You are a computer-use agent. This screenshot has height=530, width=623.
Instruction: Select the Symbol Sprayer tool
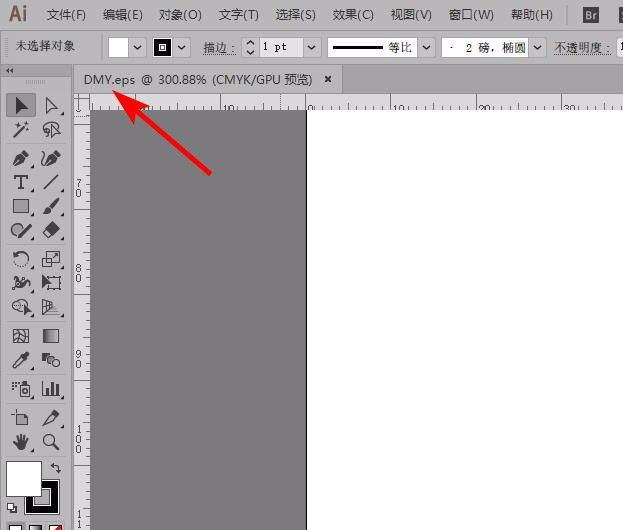click(x=21, y=389)
